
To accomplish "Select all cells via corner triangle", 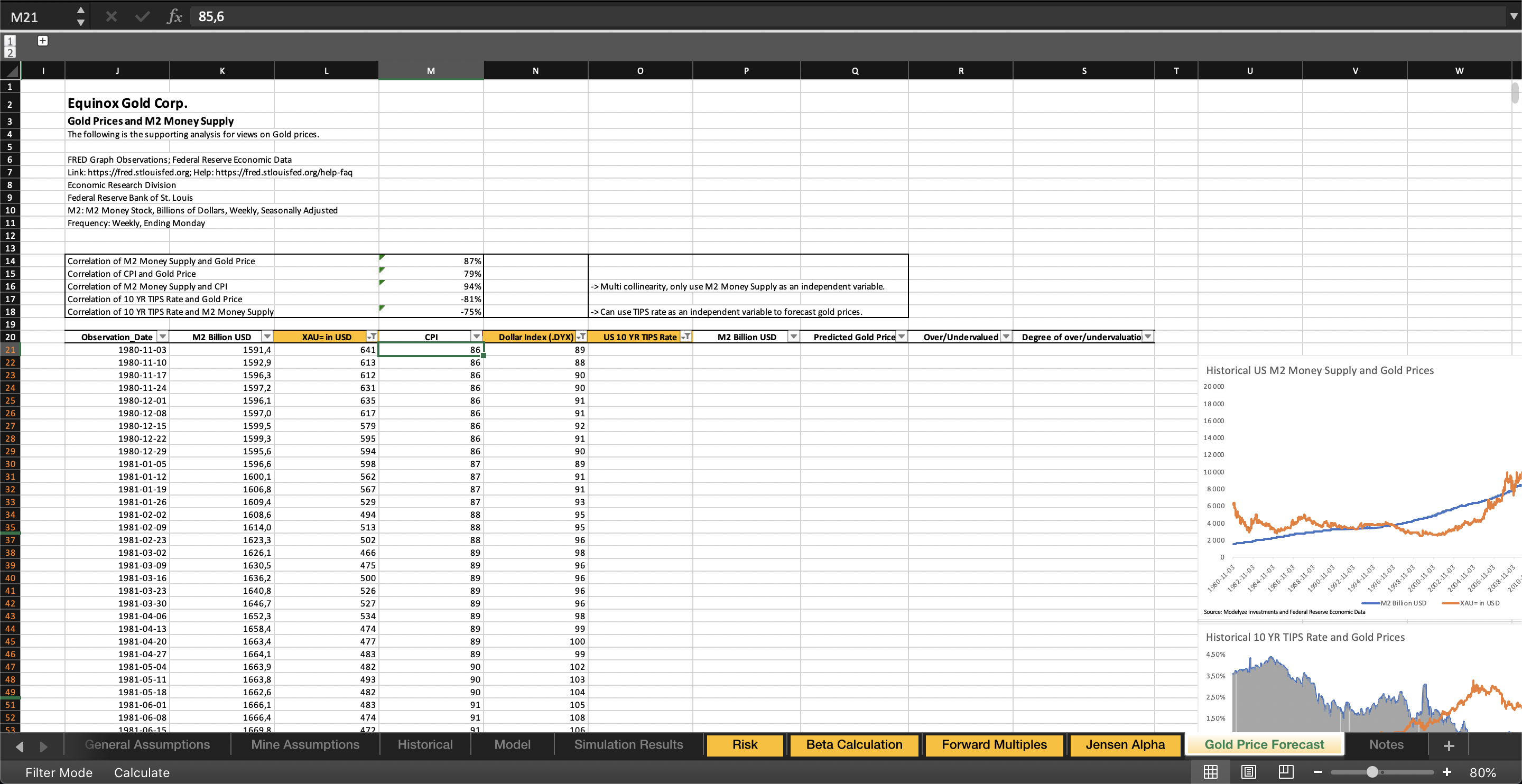I will pyautogui.click(x=10, y=71).
